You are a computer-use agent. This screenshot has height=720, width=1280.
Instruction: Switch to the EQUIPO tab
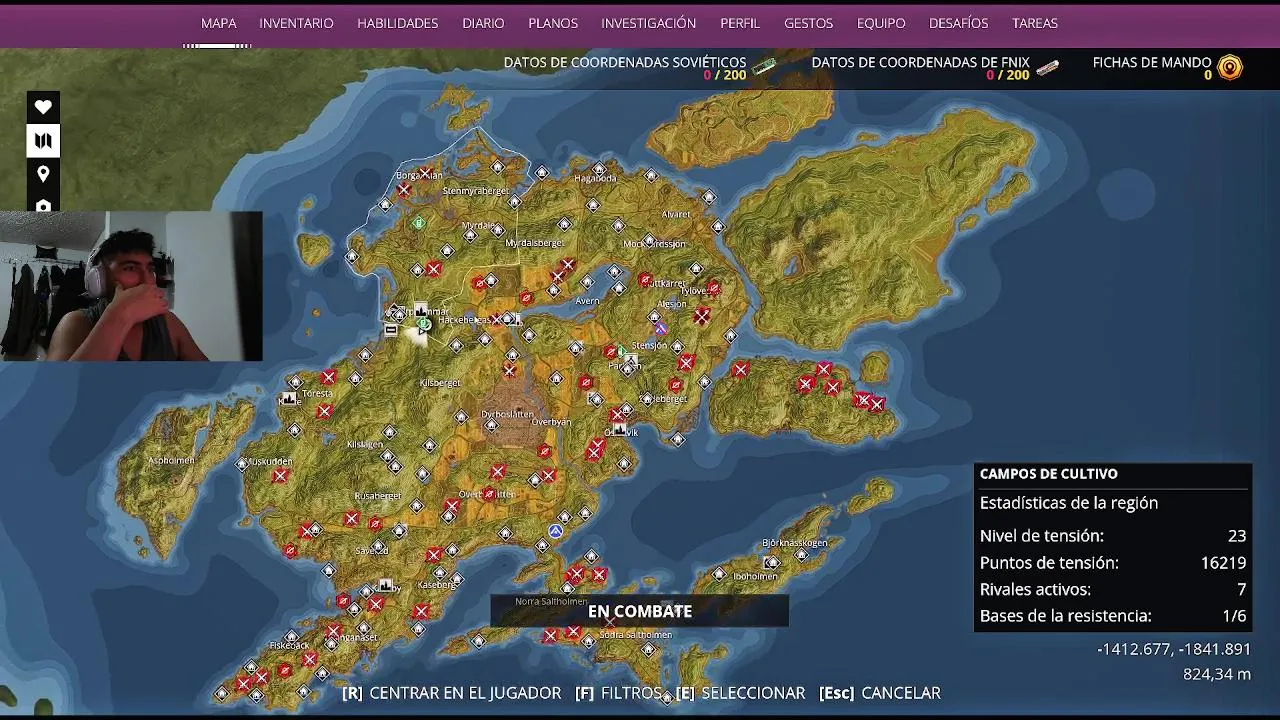coord(881,23)
